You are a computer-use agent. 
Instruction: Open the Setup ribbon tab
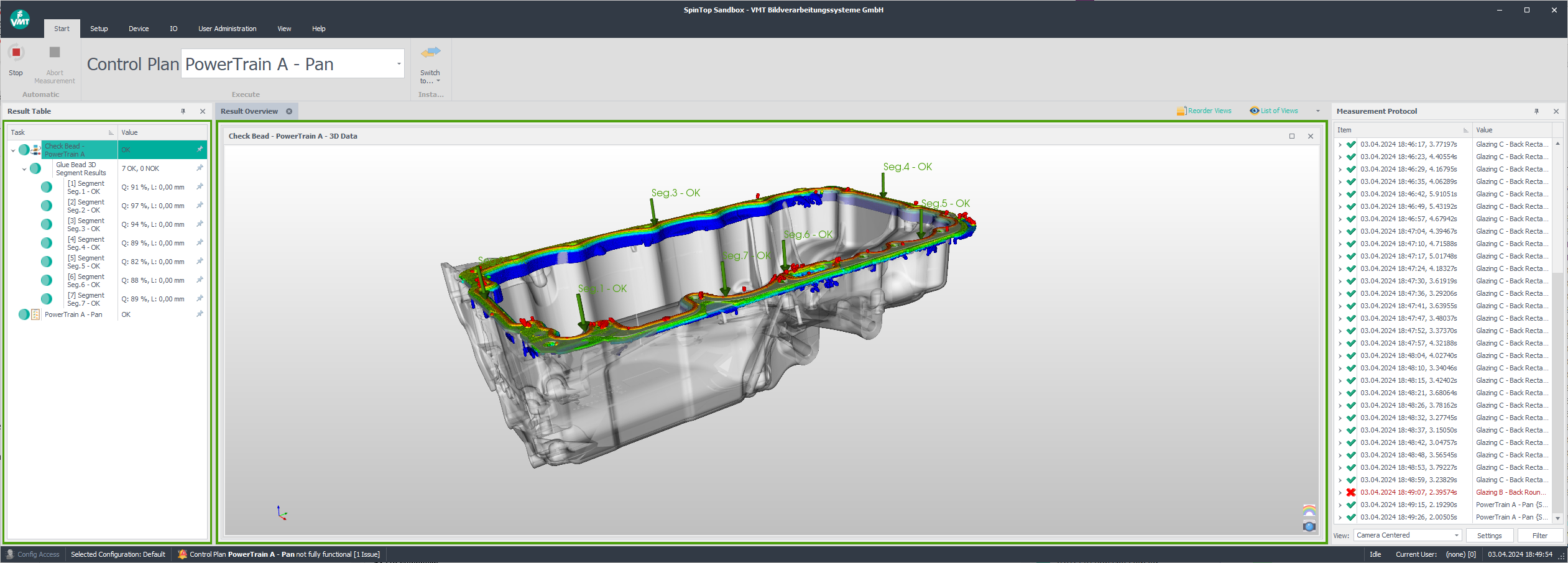(99, 29)
